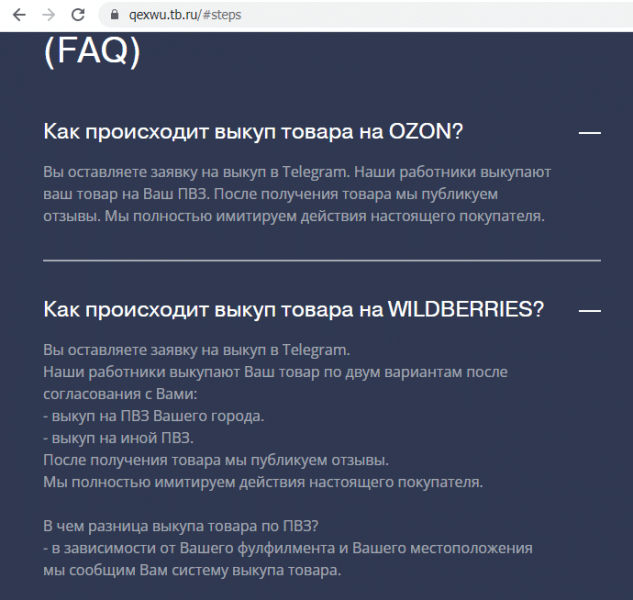Click 'После получения товара мы публикуем отзывы' under WILDBERRIES

pyautogui.click(x=216, y=460)
